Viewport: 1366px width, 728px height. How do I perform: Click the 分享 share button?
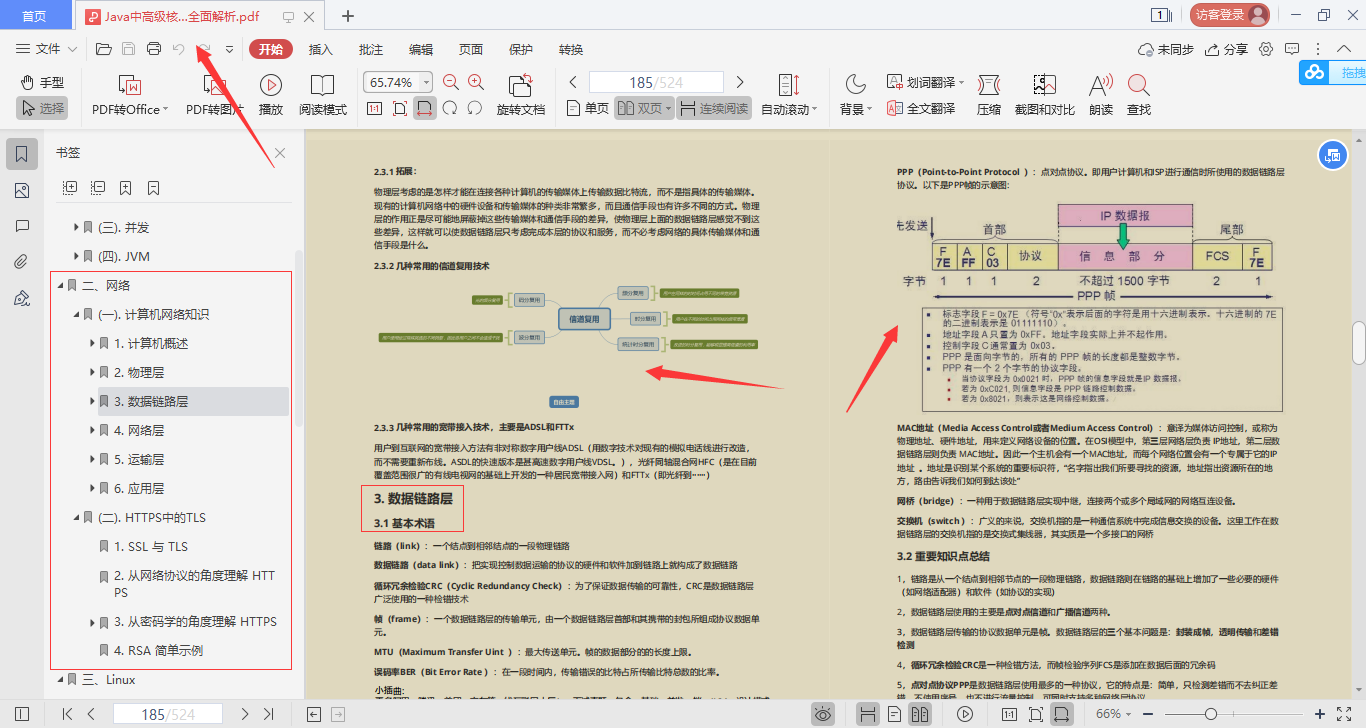[x=1226, y=49]
